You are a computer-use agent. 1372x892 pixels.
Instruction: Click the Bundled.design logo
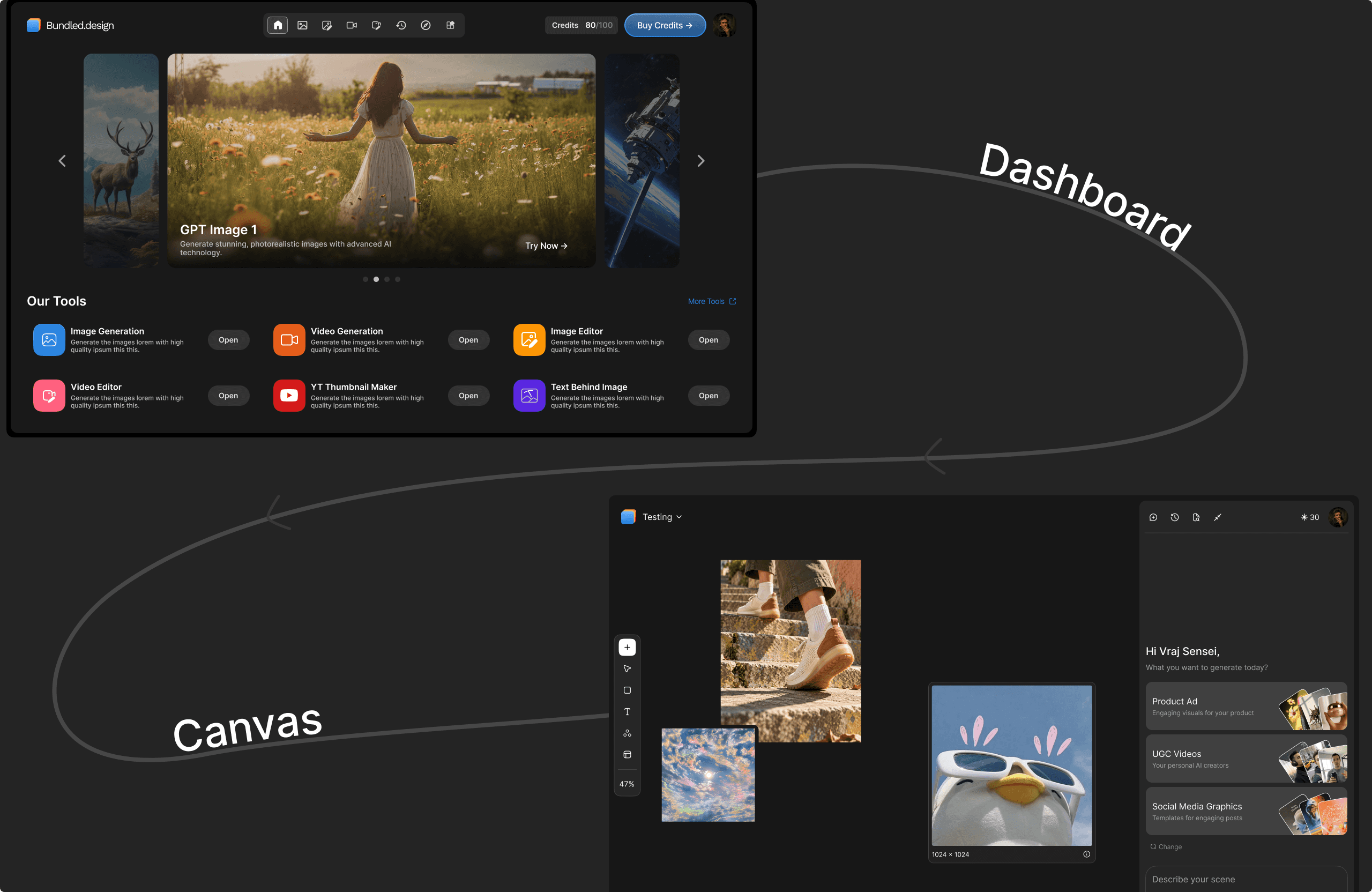pyautogui.click(x=70, y=25)
